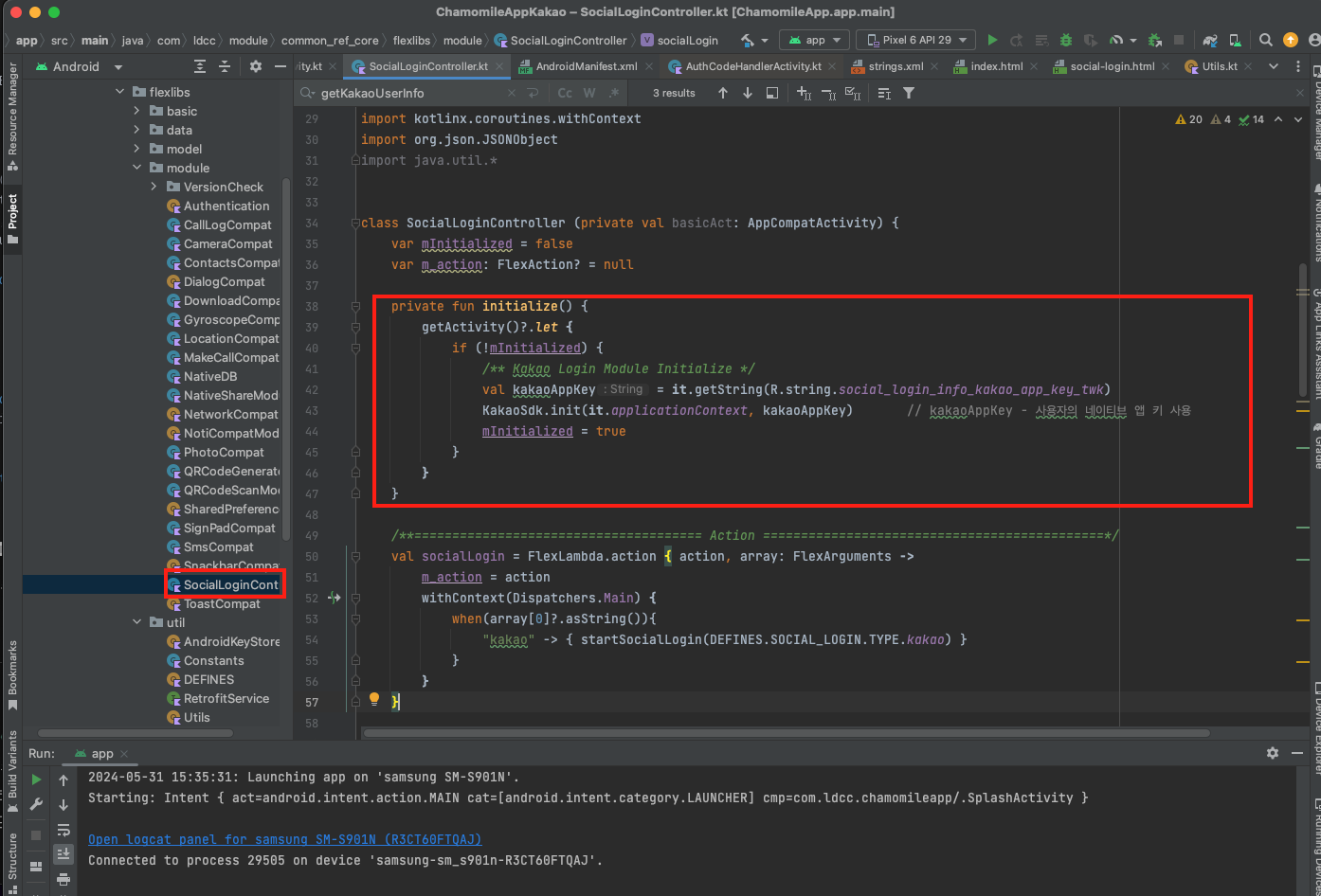Screen dimensions: 1321x896
Task: Click the Build hammer icon
Action: tap(748, 40)
